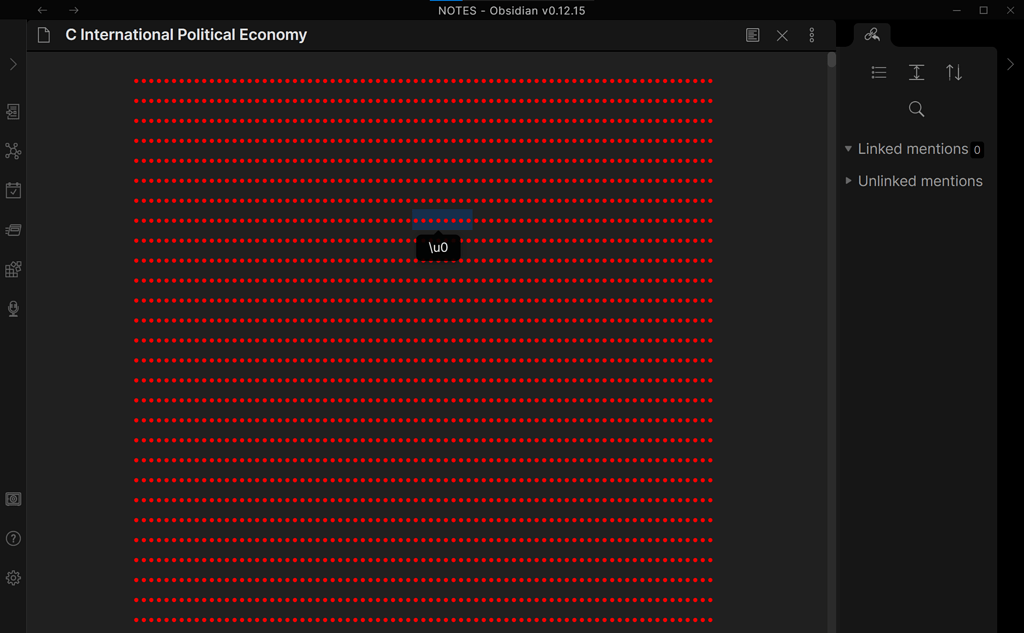
Task: Open the community plugins icon in the ribbon
Action: click(13, 268)
